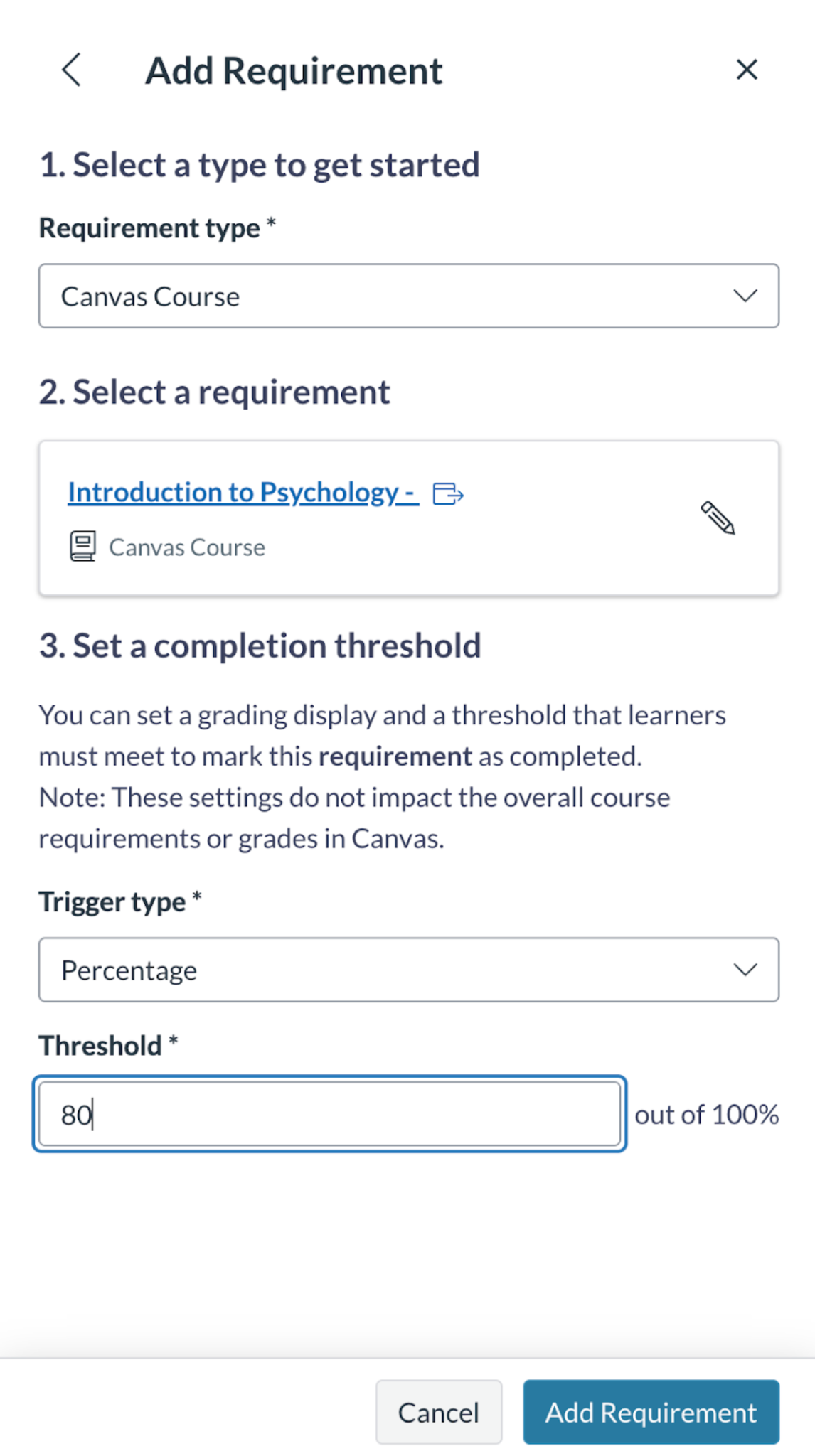The width and height of the screenshot is (815, 1456).
Task: Close the Add Requirement panel
Action: tap(747, 70)
